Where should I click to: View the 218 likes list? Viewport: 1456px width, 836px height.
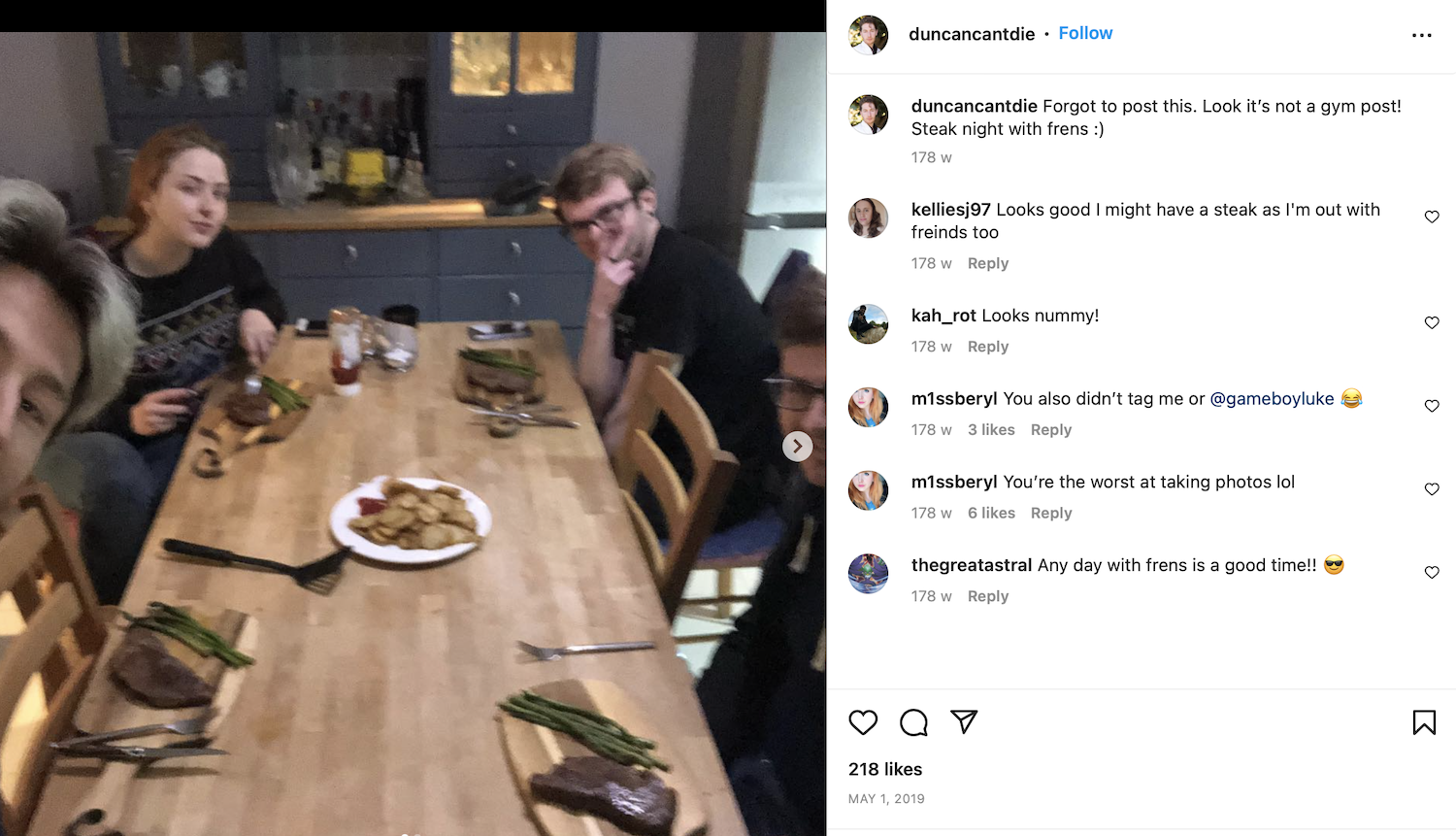click(x=885, y=769)
